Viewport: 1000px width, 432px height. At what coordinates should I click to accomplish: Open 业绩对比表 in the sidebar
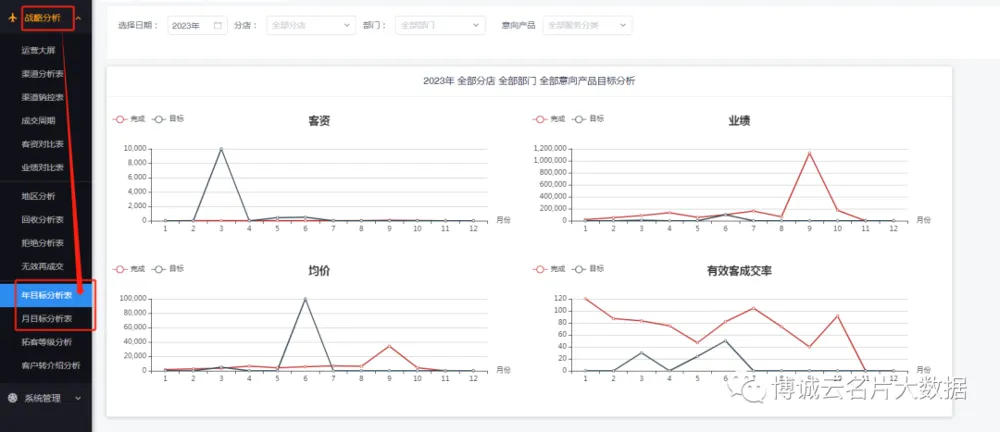tap(43, 167)
